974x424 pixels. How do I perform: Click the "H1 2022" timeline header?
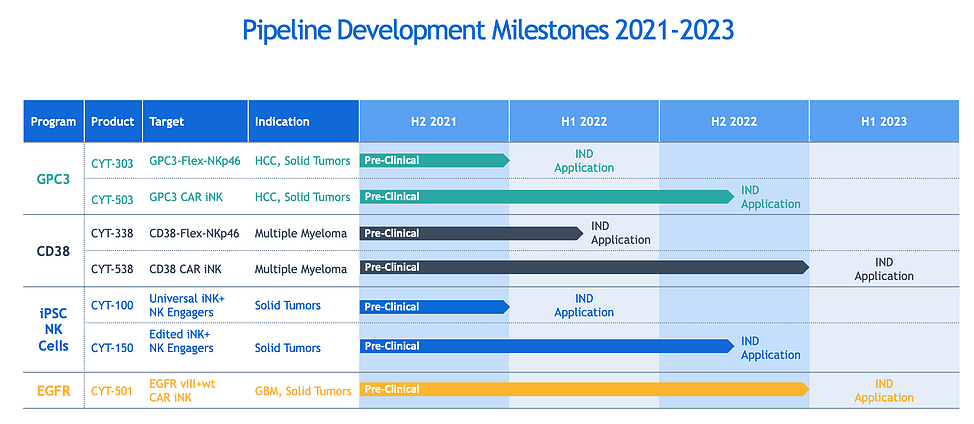point(584,122)
